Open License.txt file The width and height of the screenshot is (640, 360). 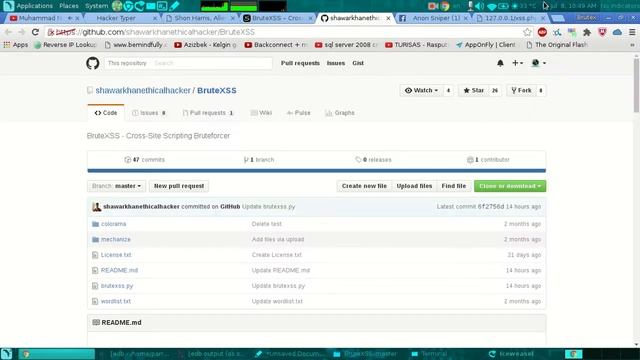(116, 255)
